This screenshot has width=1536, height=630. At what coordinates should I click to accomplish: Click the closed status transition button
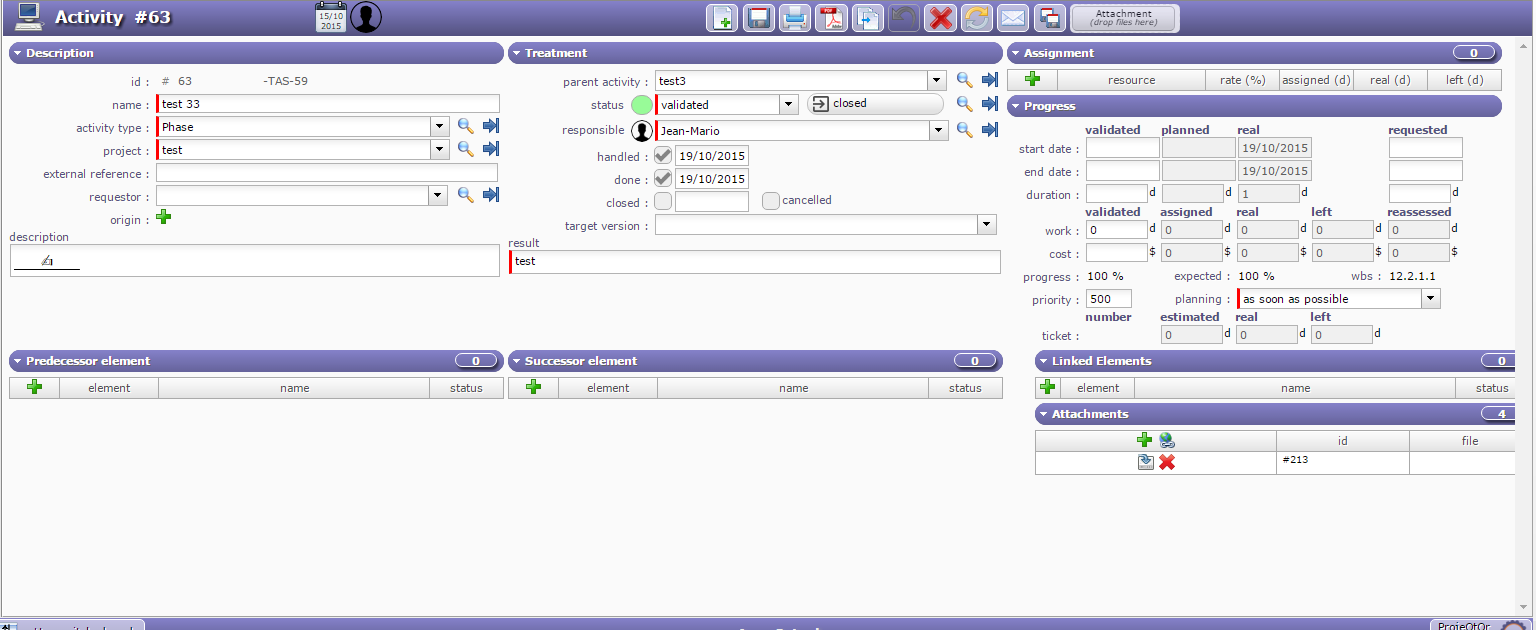pos(874,104)
